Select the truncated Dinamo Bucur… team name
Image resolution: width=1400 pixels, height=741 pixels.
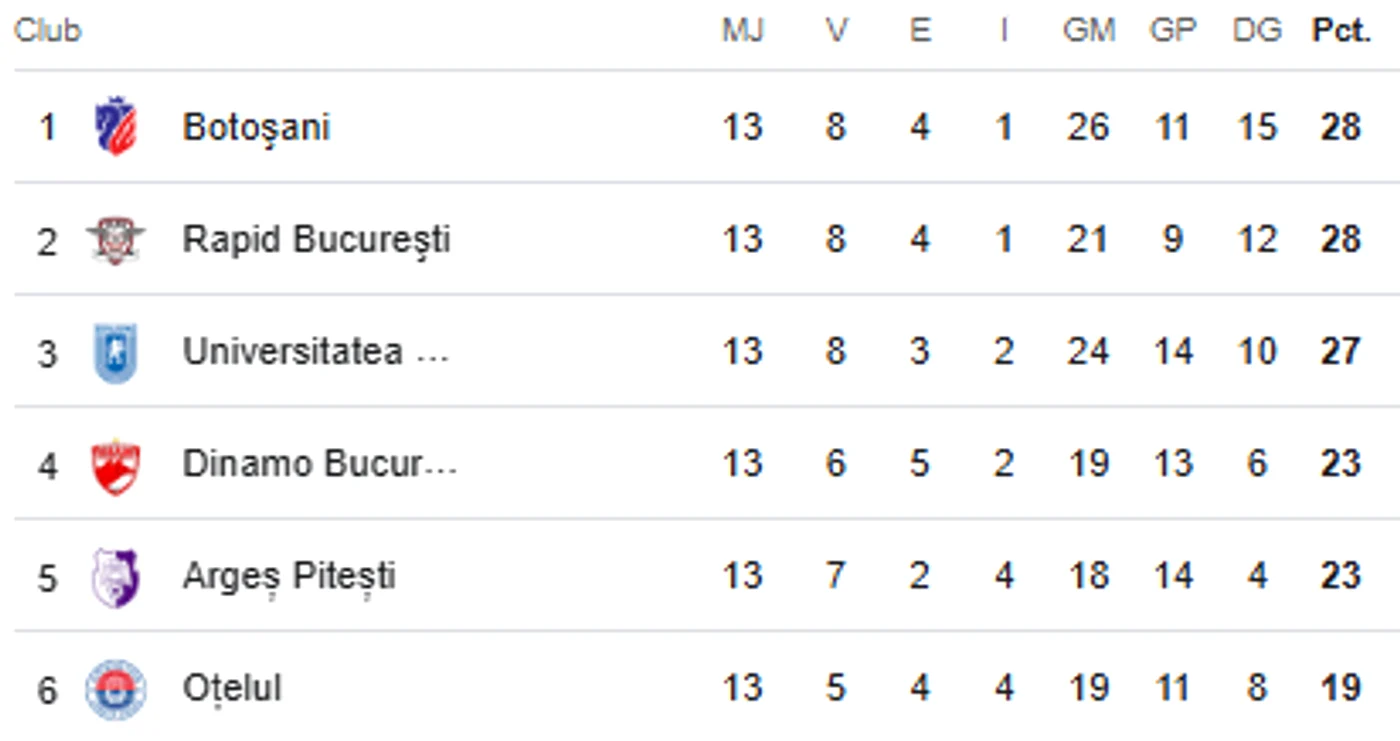[320, 464]
